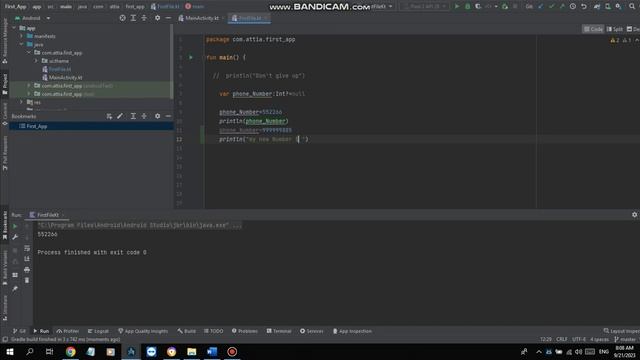640x360 pixels.
Task: Expand the ui.theme package
Action: [x=36, y=61]
